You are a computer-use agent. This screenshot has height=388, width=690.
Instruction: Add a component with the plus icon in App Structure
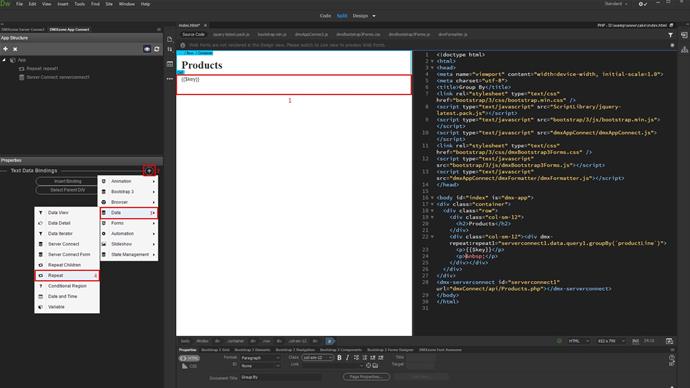5,49
